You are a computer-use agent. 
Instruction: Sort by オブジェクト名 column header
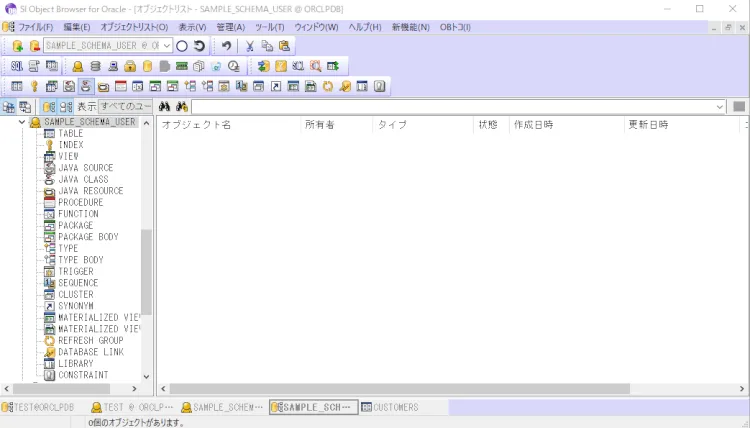(x=197, y=125)
